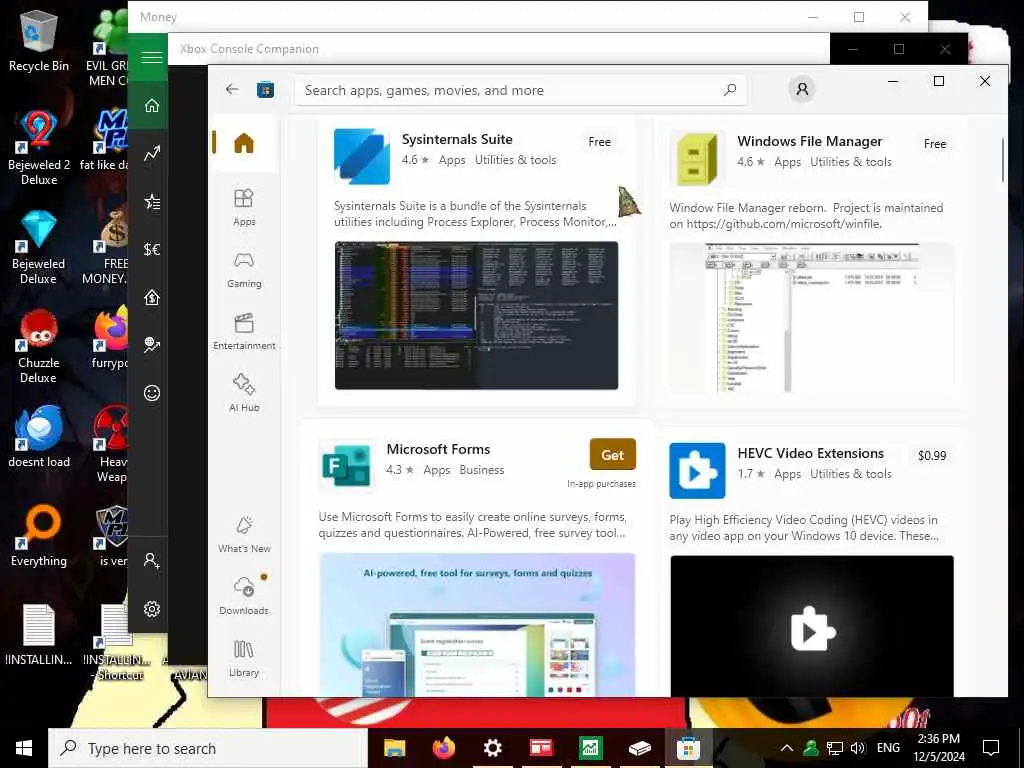
Task: Click the Xbox Console Companion title bar
Action: pos(498,49)
